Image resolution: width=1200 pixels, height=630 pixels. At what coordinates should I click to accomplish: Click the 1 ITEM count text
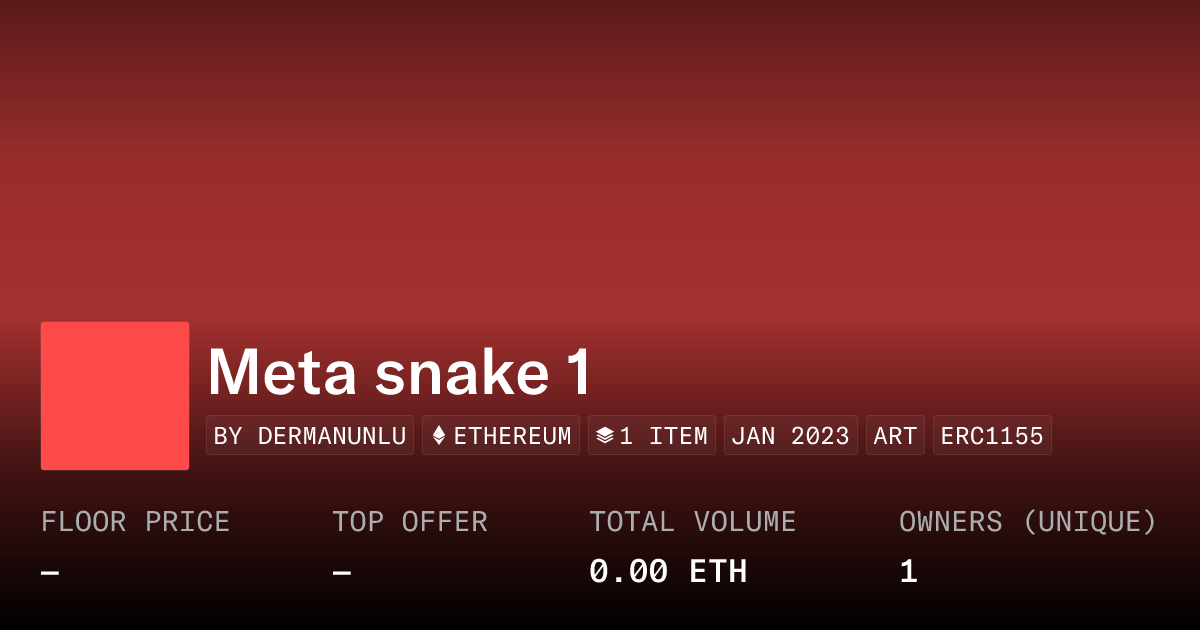click(x=663, y=436)
